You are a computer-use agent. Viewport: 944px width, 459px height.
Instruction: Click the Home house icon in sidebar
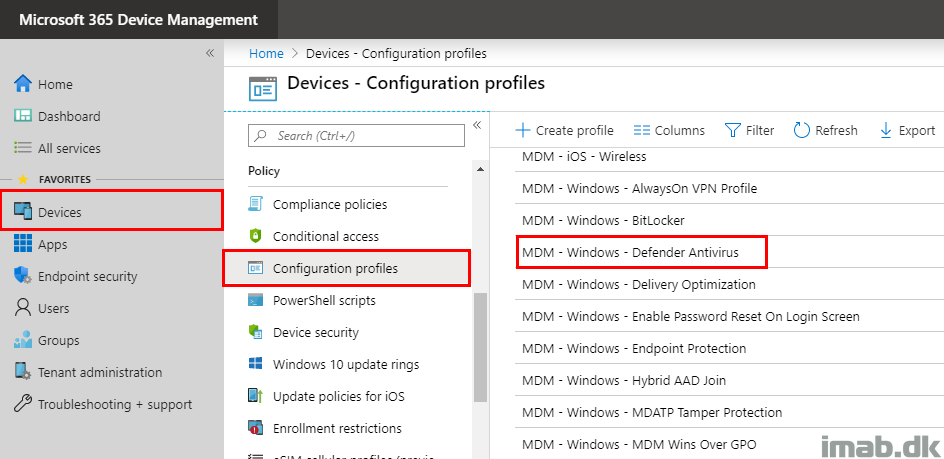point(22,84)
